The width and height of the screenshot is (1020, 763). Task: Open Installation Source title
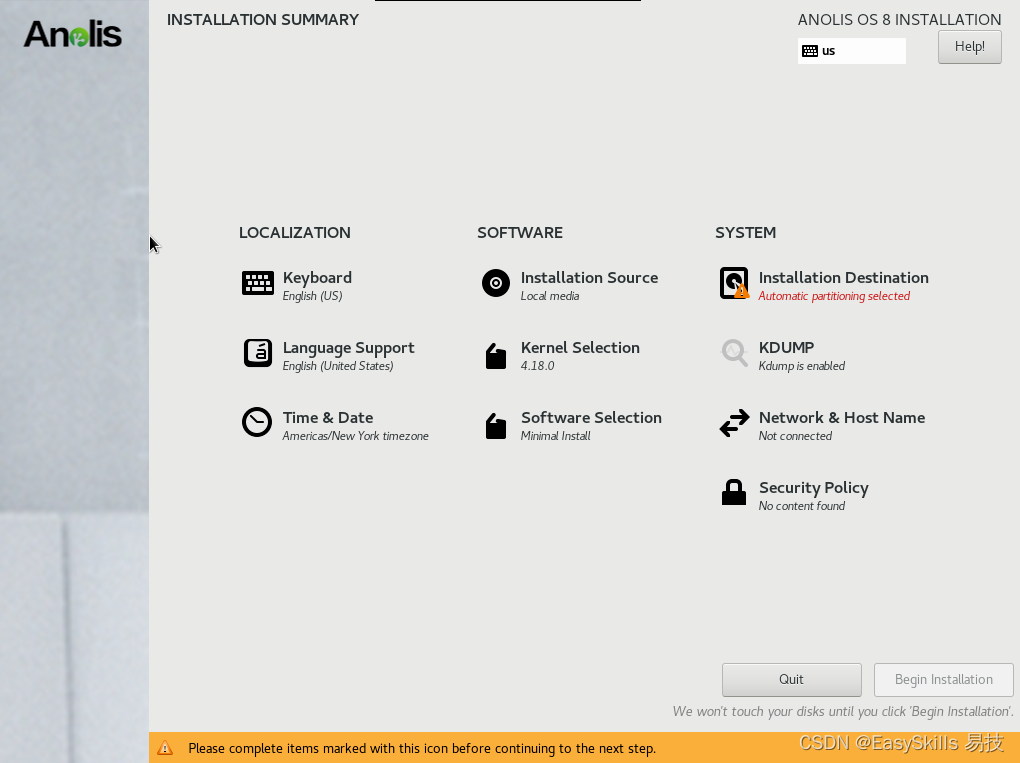[589, 278]
